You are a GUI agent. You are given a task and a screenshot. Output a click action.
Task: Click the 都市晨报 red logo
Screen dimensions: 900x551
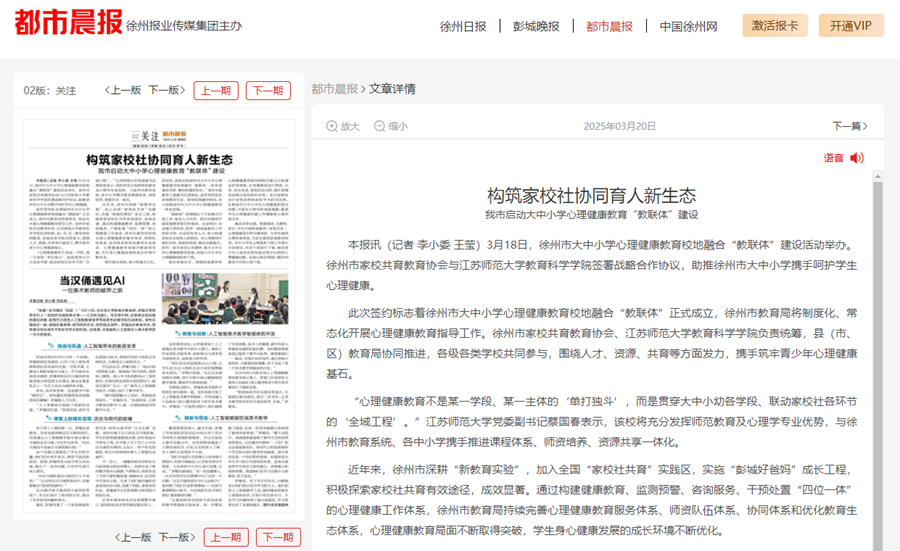[x=67, y=23]
